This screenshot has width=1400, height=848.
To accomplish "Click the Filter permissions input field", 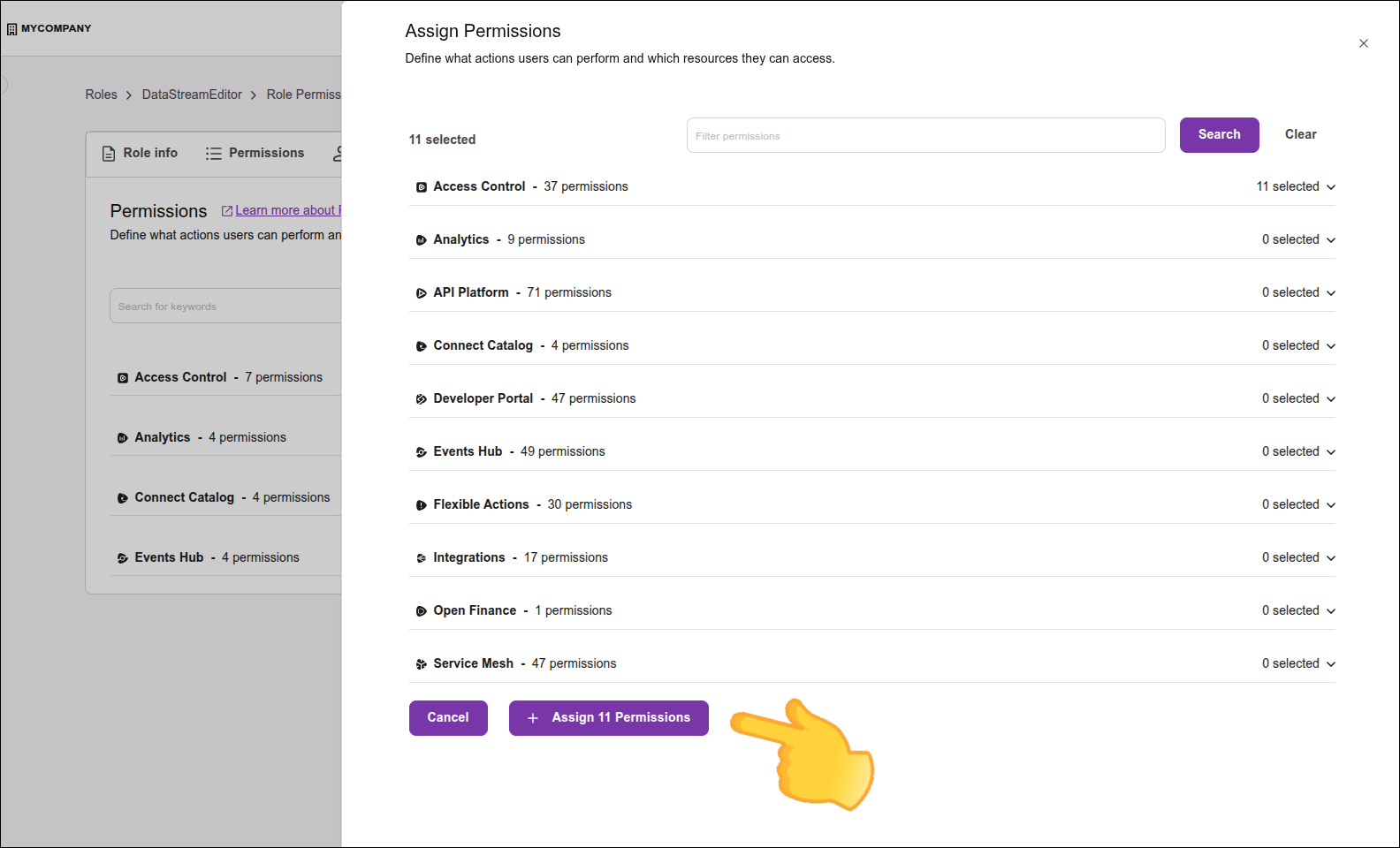I will 924,135.
